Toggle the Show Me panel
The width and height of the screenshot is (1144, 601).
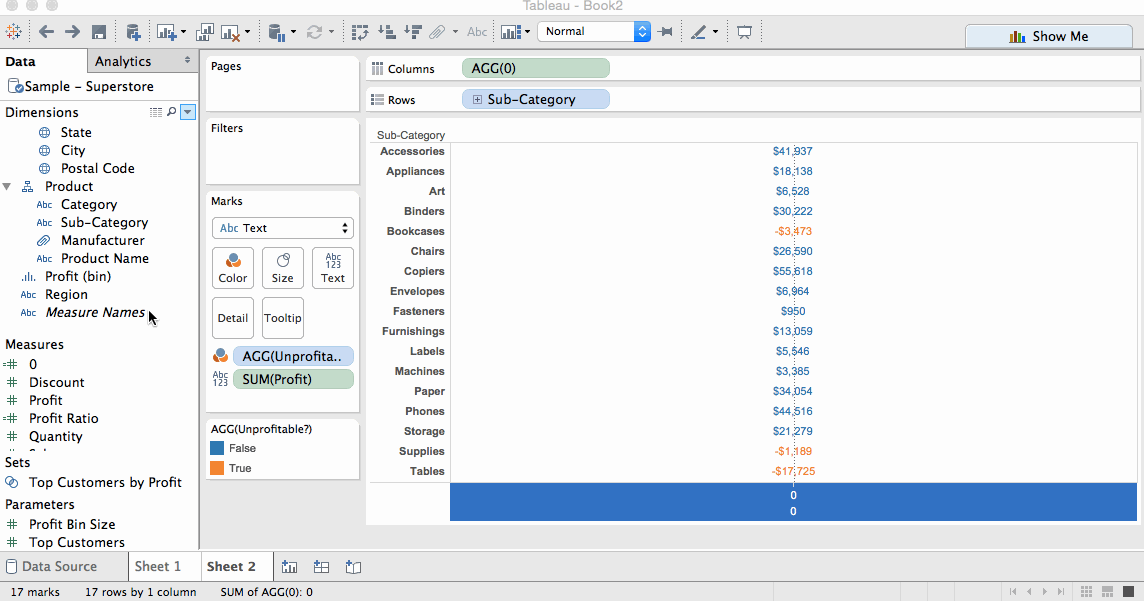[x=1048, y=36]
